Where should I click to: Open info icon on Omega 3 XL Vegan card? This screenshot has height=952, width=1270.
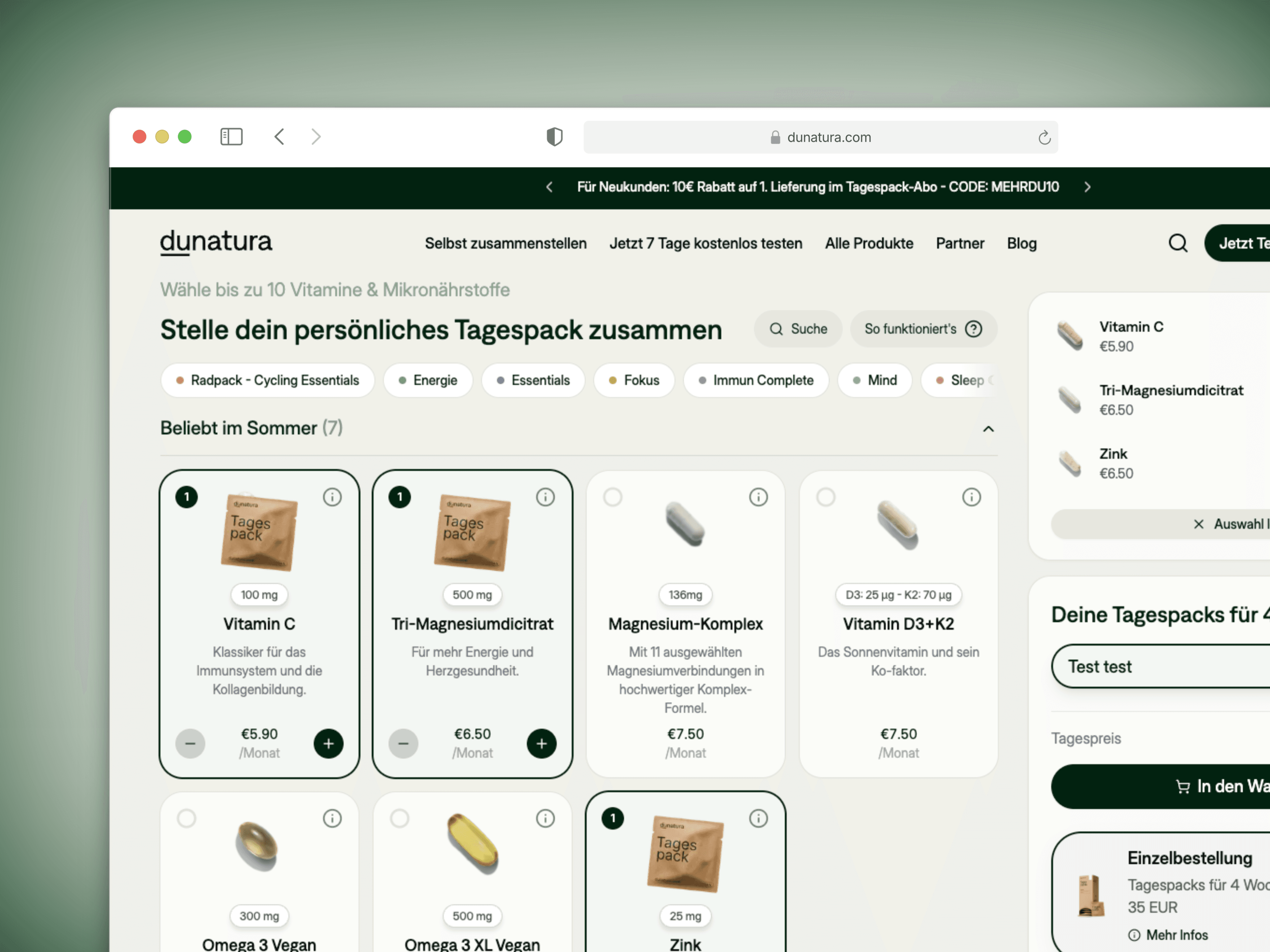tap(545, 818)
